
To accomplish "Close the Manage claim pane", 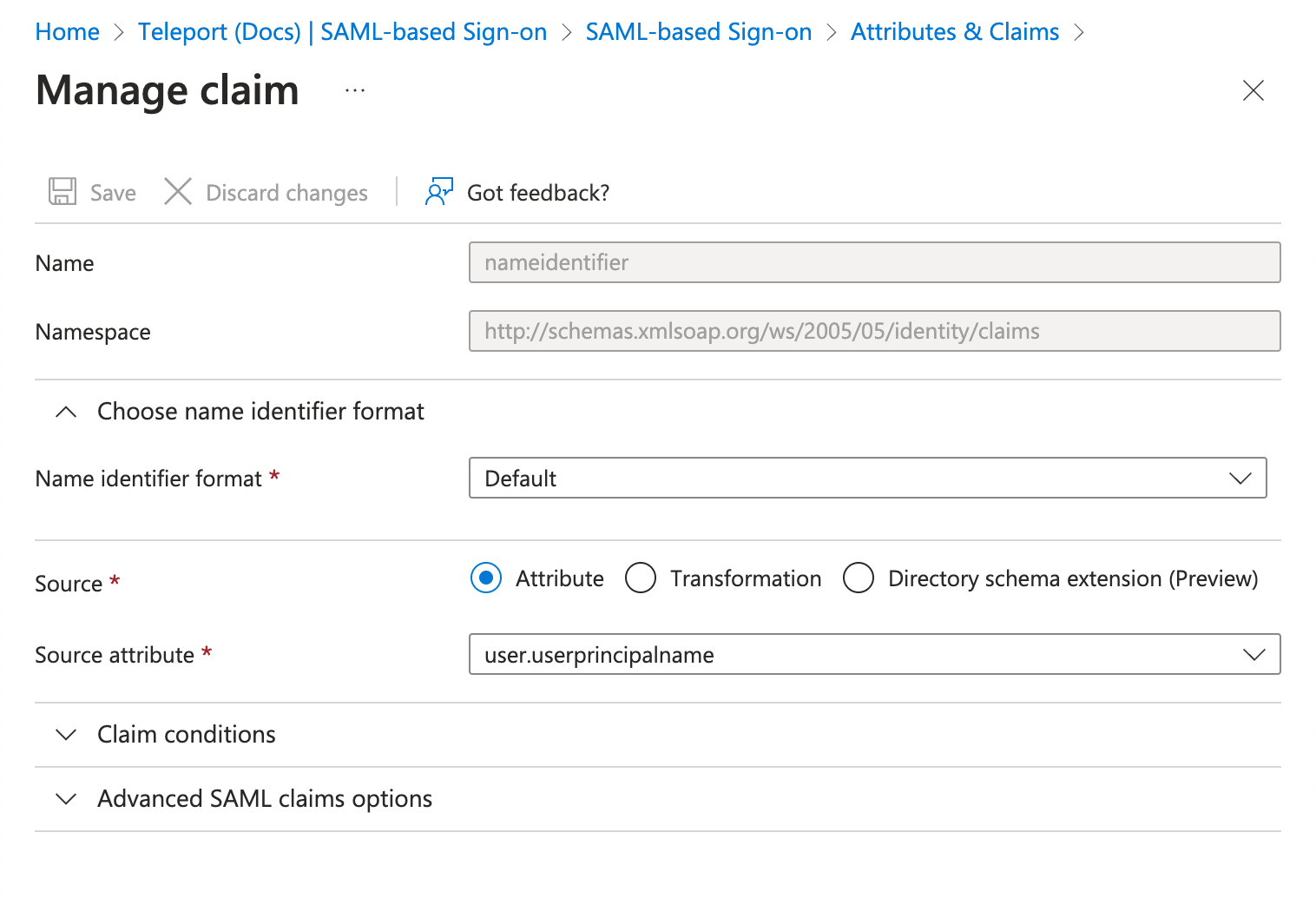I will point(1253,90).
